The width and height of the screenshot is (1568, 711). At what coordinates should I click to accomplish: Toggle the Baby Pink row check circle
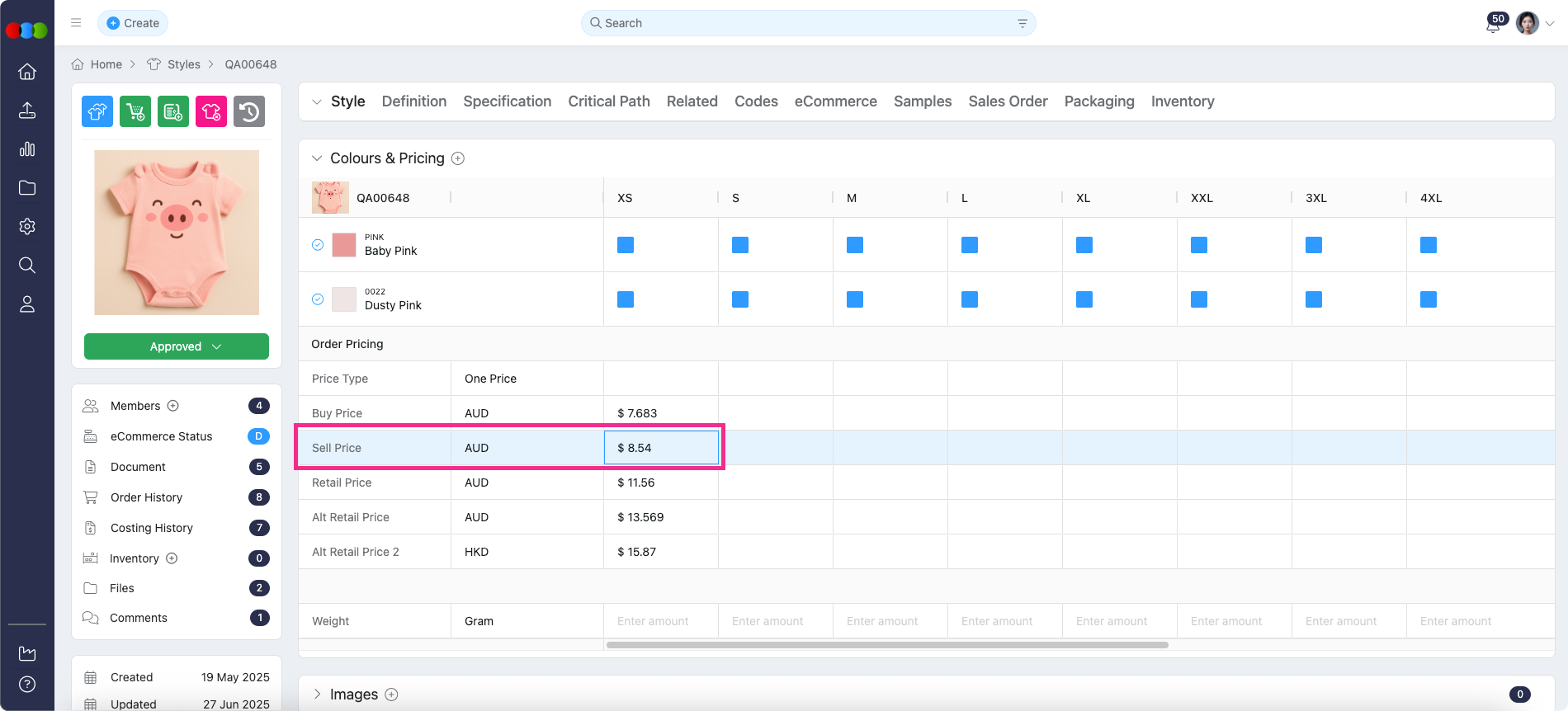pyautogui.click(x=318, y=245)
